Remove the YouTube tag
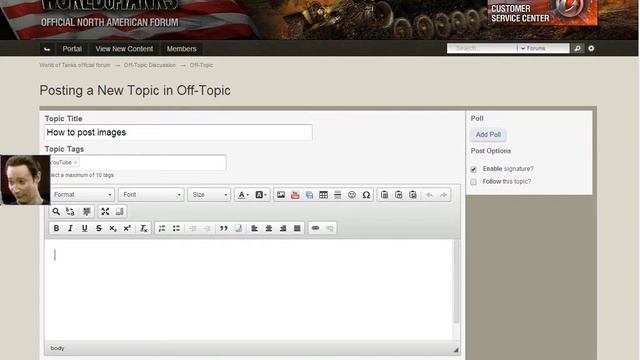Viewport: 640px width, 360px height. [76, 162]
